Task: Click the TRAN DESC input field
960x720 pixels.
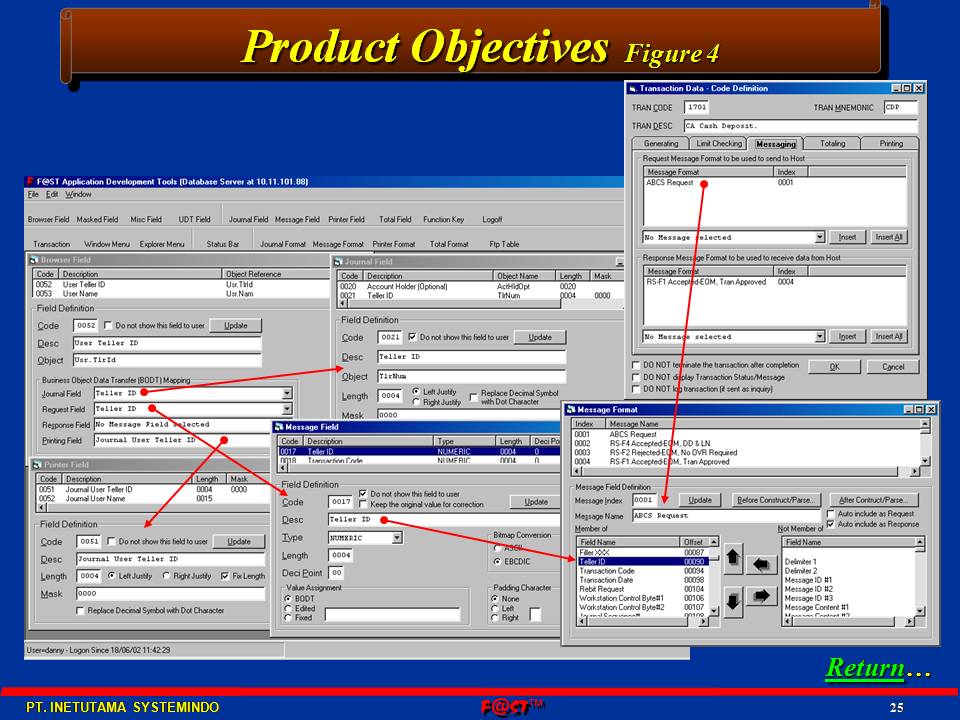Action: [800, 127]
